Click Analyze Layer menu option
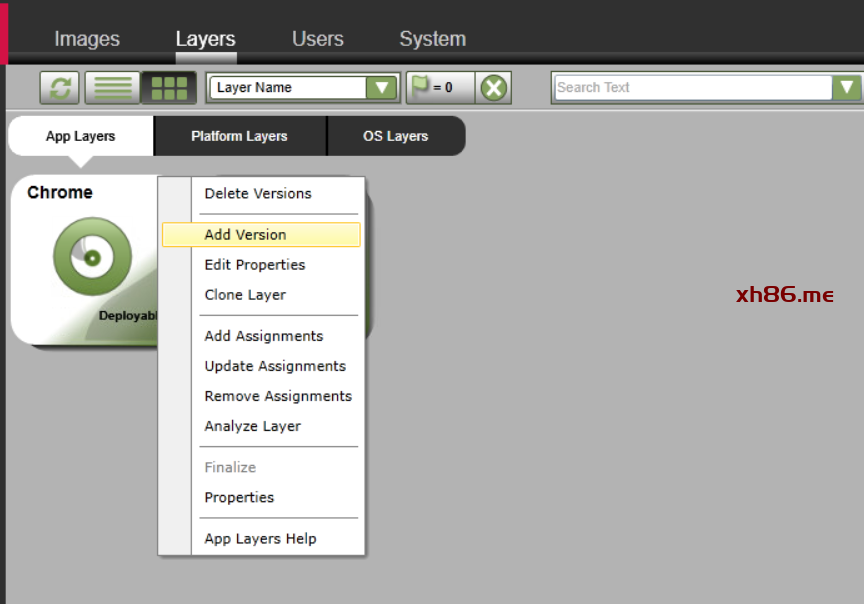 click(x=252, y=426)
